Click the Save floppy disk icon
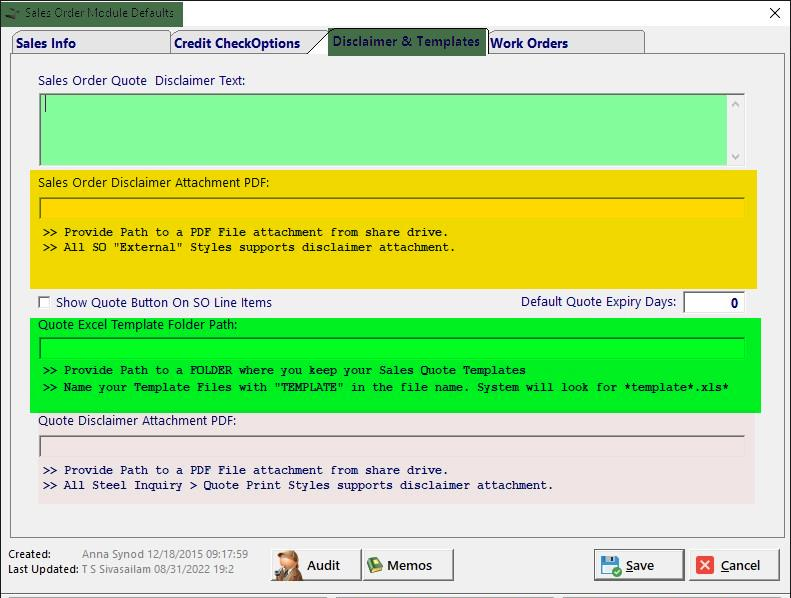The height and width of the screenshot is (598, 791). (611, 566)
